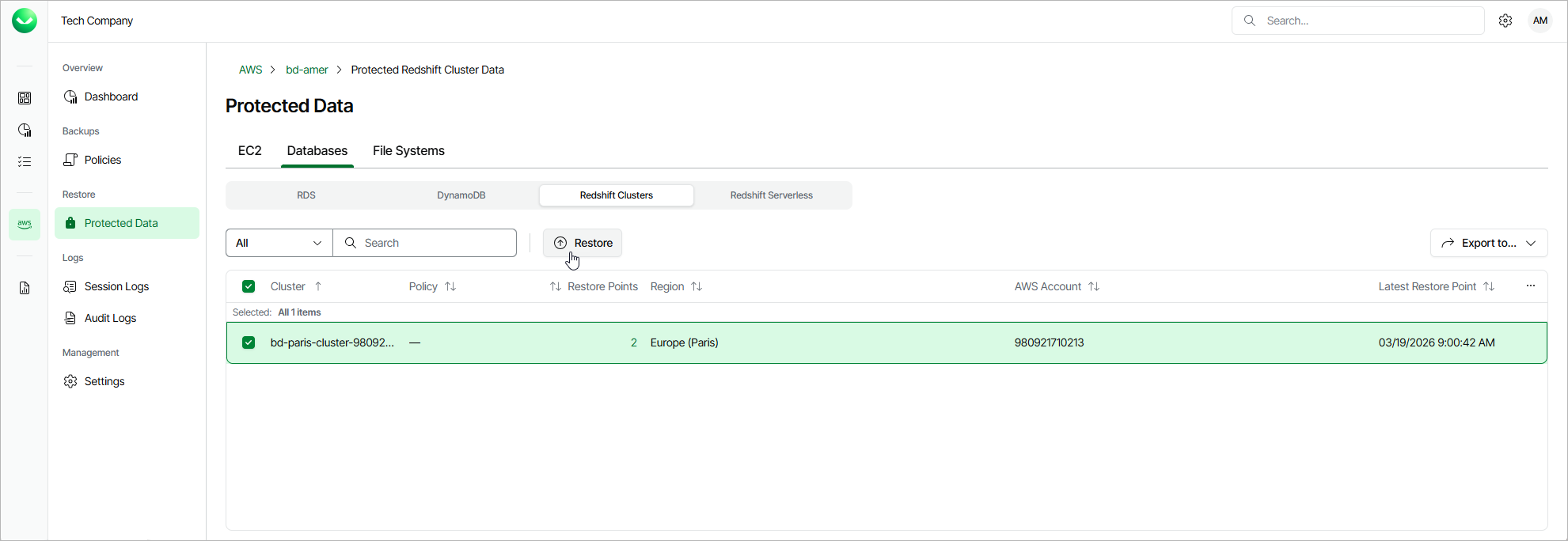The width and height of the screenshot is (1568, 541).
Task: Click the green company logo icon
Action: point(25,21)
